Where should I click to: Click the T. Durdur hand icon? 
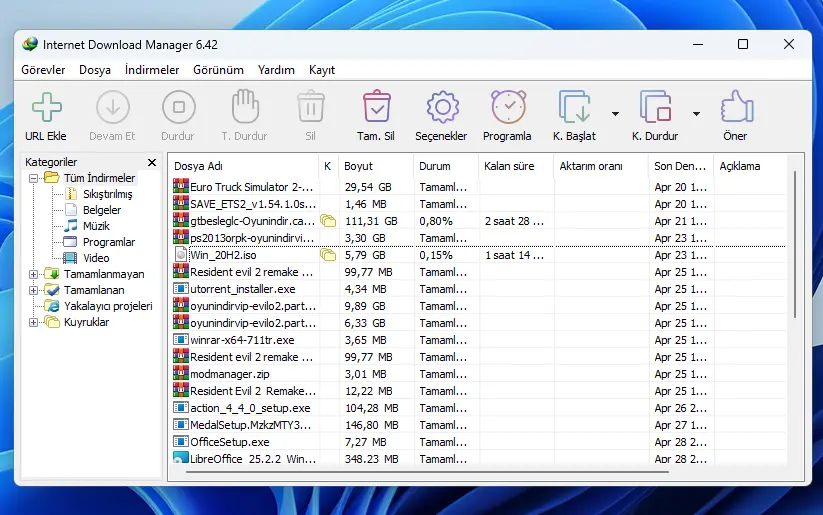245,106
